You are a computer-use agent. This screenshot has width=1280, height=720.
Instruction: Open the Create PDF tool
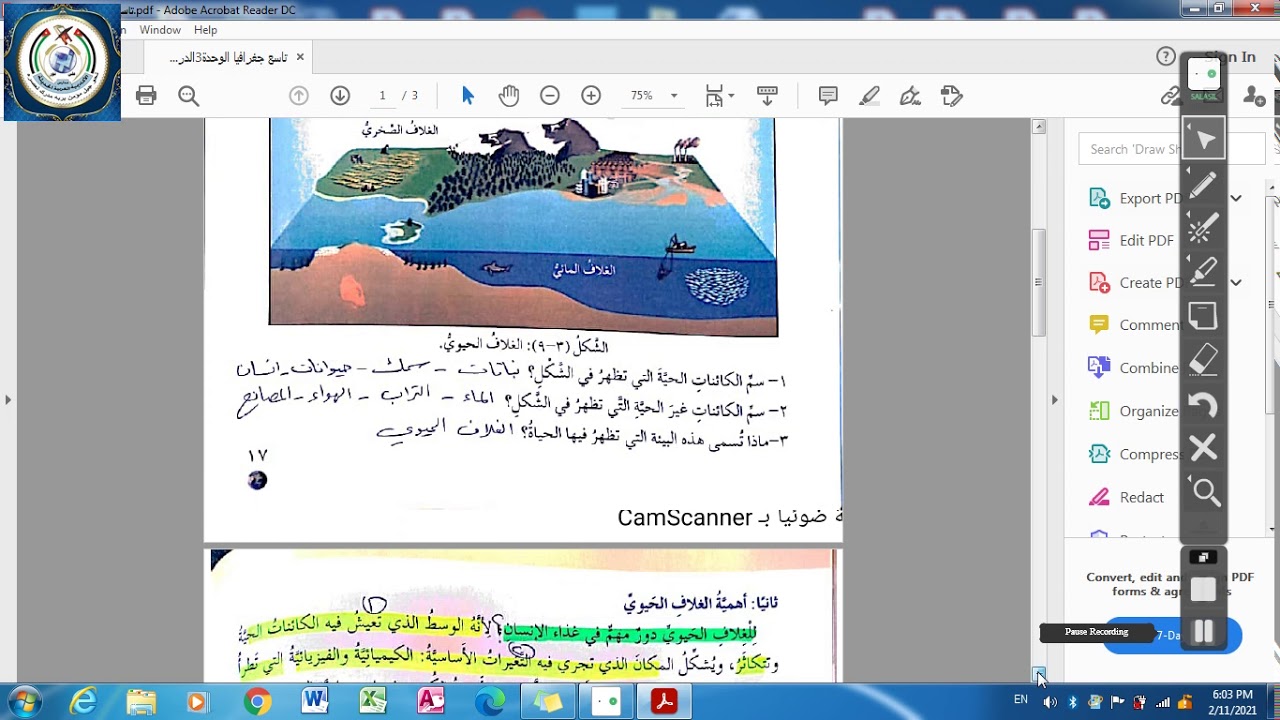tap(1135, 282)
